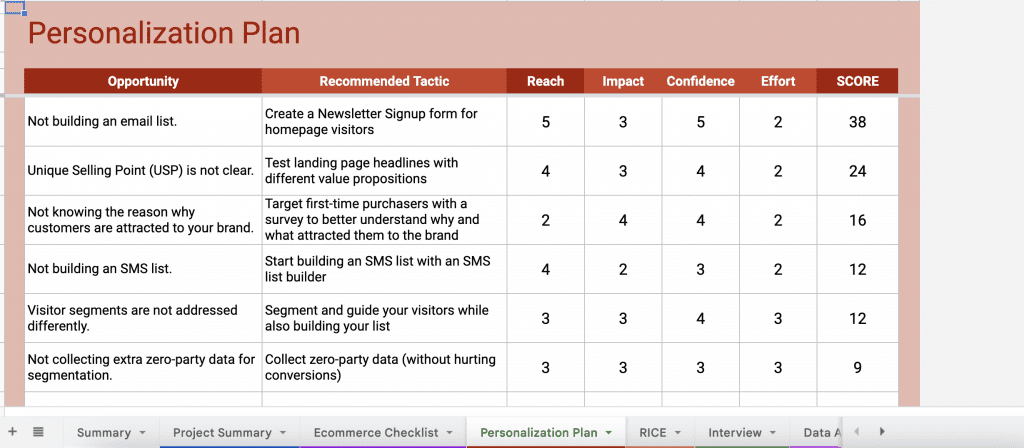Open the RICE tab dropdown arrow
The image size is (1024, 448).
point(677,433)
